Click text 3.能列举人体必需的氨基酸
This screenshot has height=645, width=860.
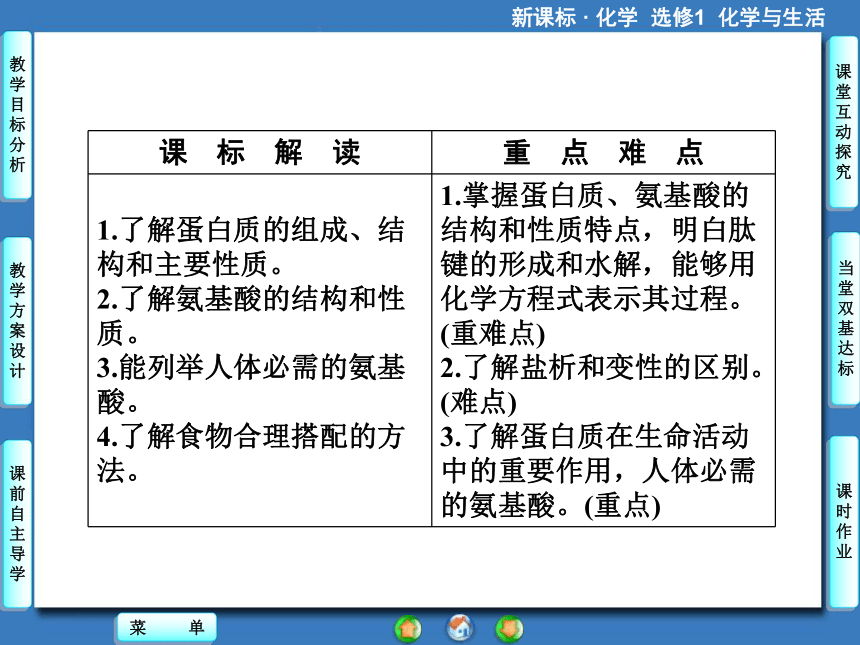(x=251, y=384)
